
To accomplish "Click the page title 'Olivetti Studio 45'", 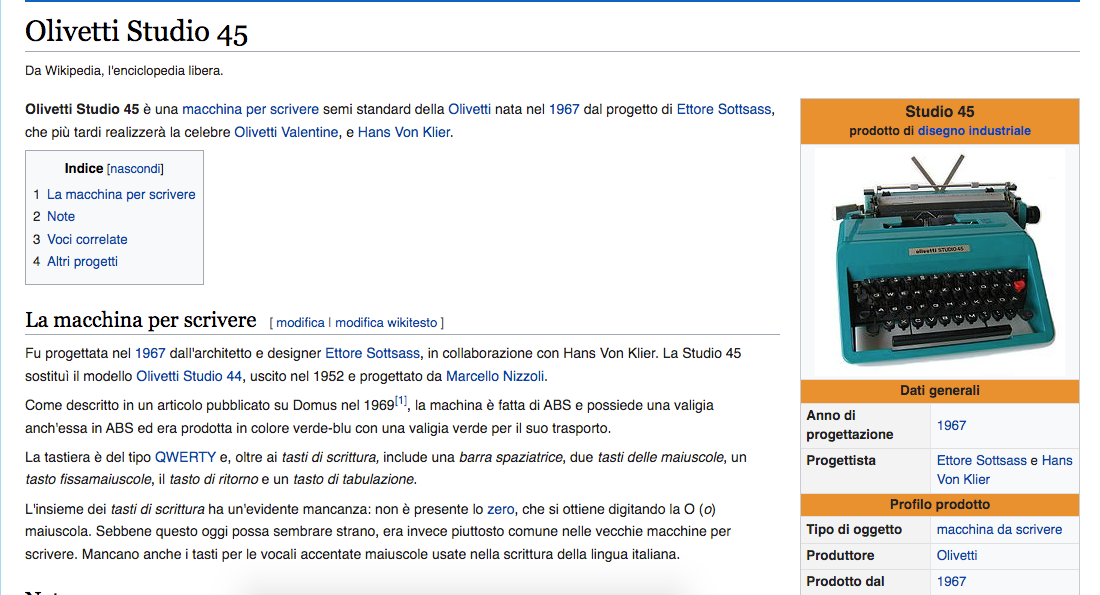I will coord(136,32).
